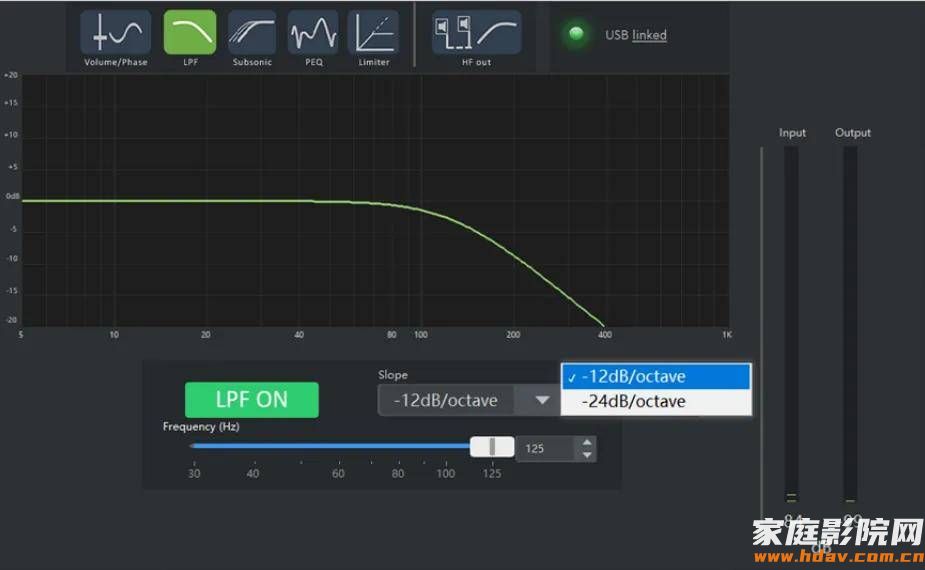
Task: Click the Frequency slider handle
Action: pyautogui.click(x=492, y=447)
